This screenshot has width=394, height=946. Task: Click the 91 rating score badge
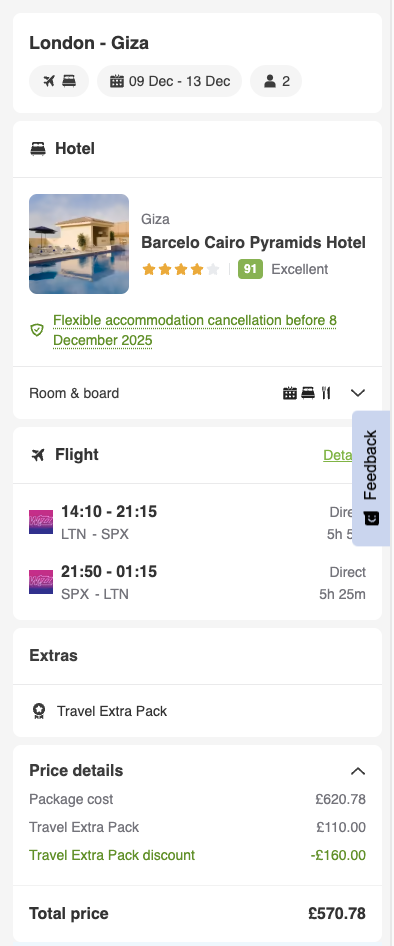pyautogui.click(x=250, y=269)
